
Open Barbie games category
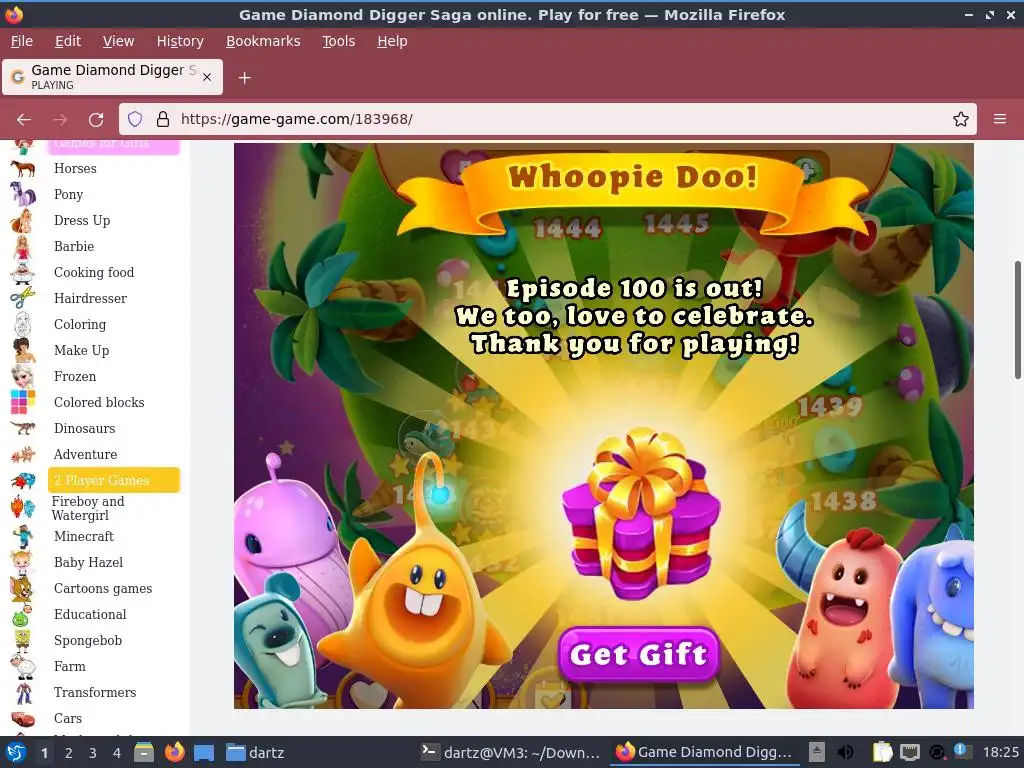[x=74, y=247]
